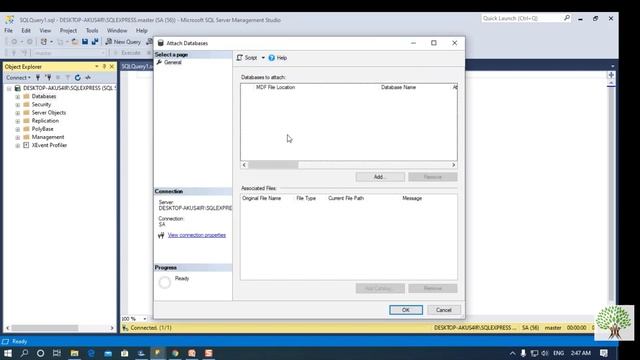The image size is (640, 360).
Task: Open the Connect dropdown in Object Explorer
Action: point(18,78)
